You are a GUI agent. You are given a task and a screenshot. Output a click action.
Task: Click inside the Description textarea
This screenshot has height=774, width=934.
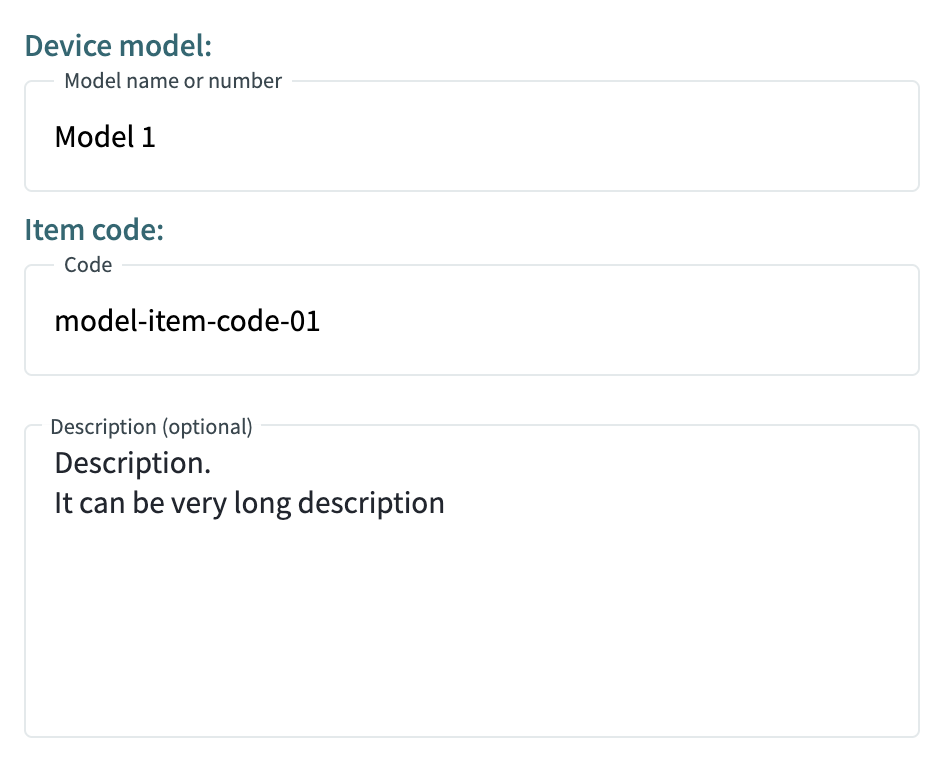472,581
